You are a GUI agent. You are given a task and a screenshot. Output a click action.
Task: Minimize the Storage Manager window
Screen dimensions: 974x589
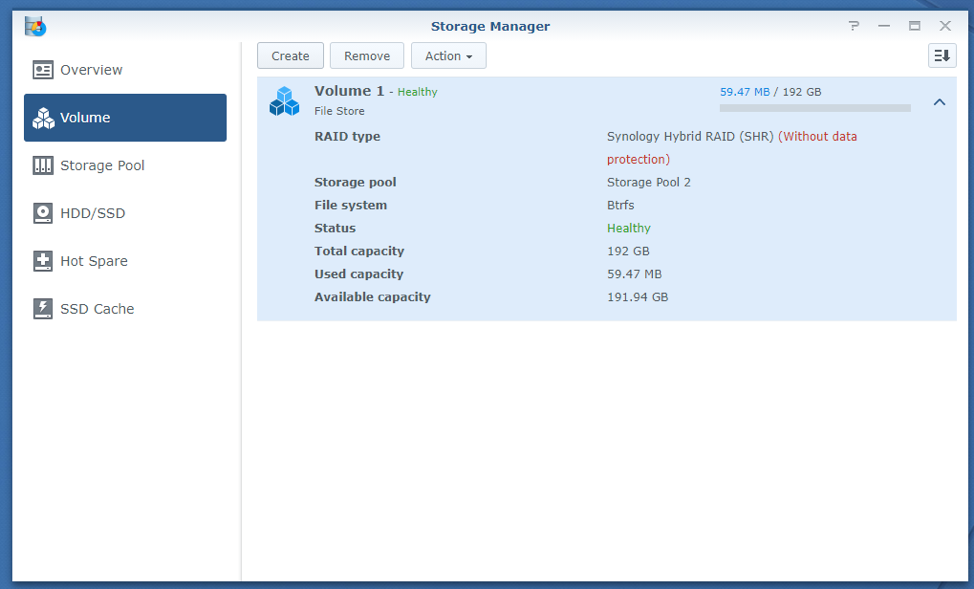(x=884, y=26)
